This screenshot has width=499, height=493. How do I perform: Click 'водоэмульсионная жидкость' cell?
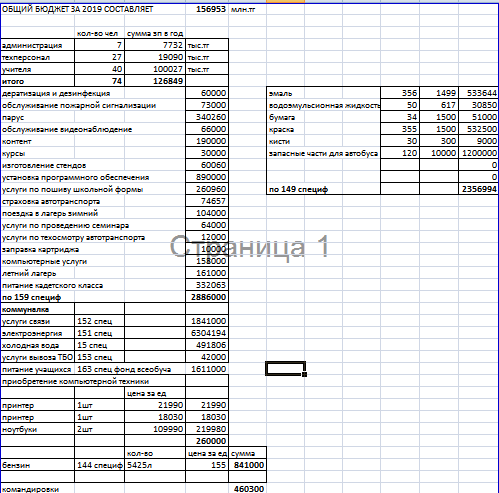[x=324, y=105]
